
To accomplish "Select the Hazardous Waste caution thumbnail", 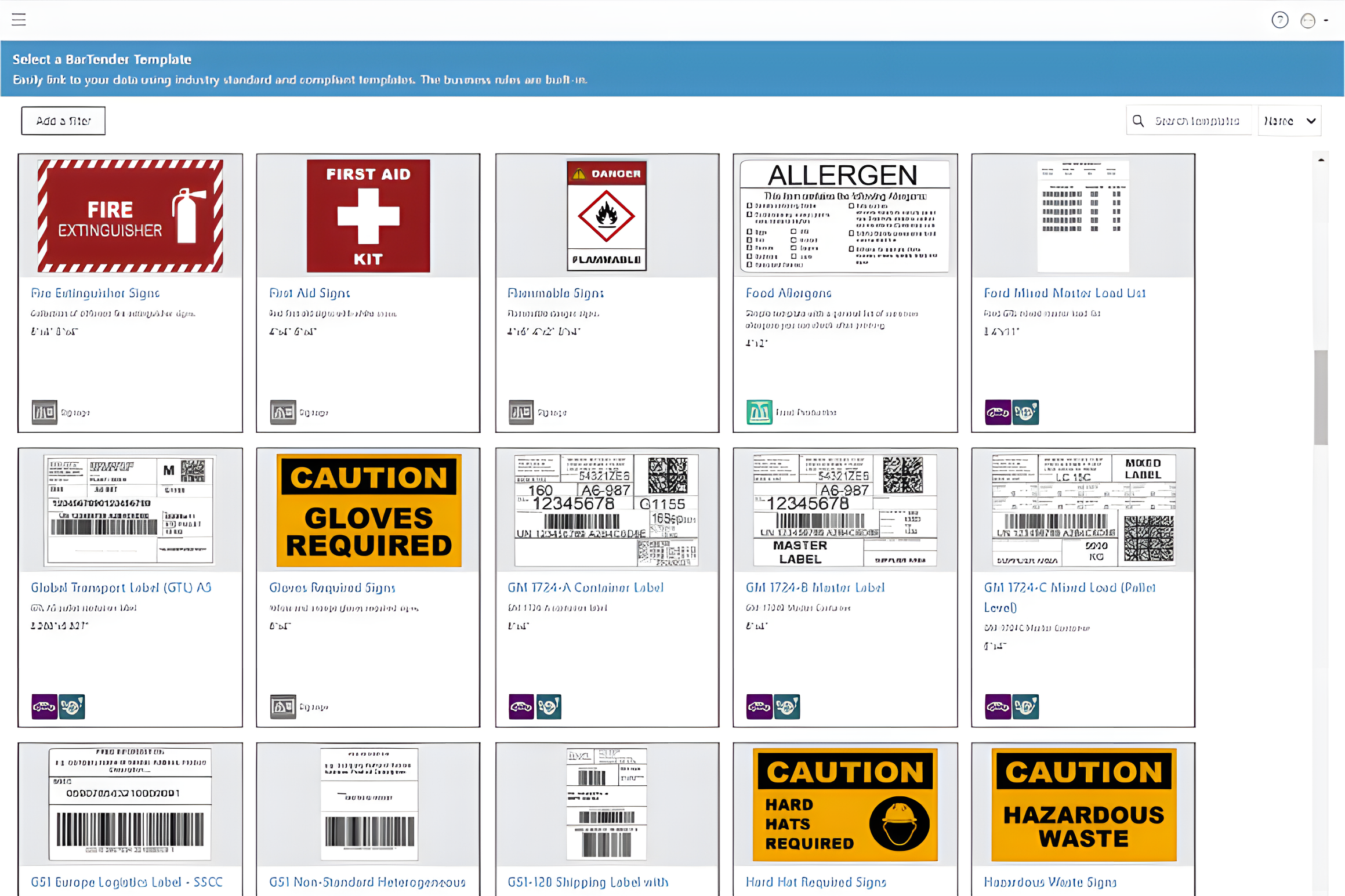I will tap(1083, 804).
